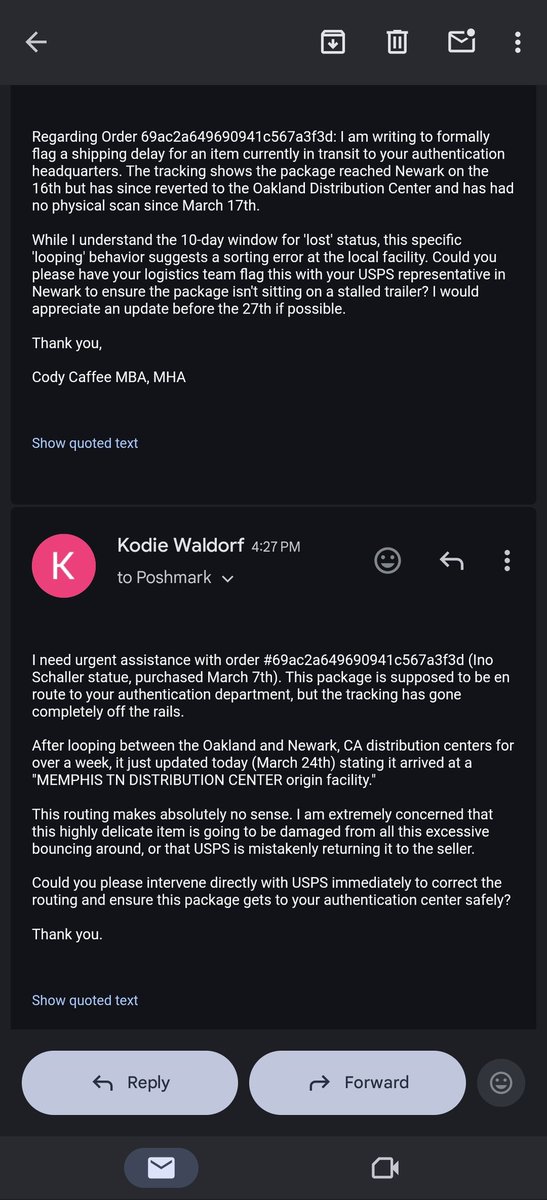Archive this email conversation
This screenshot has width=547, height=1200.
pyautogui.click(x=332, y=42)
